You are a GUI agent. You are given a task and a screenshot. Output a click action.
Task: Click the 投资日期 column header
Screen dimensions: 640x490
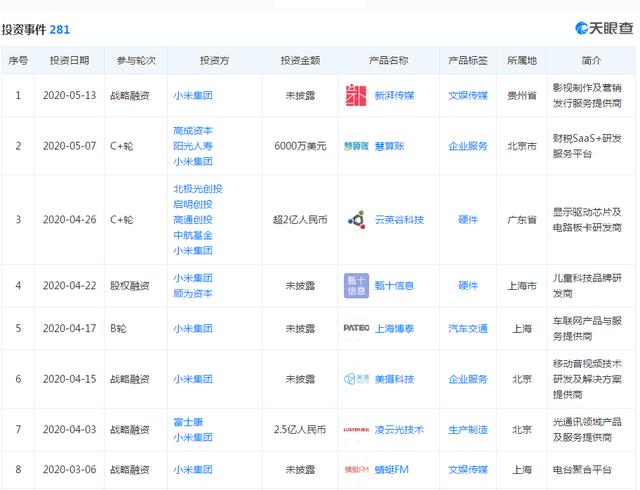(69, 60)
